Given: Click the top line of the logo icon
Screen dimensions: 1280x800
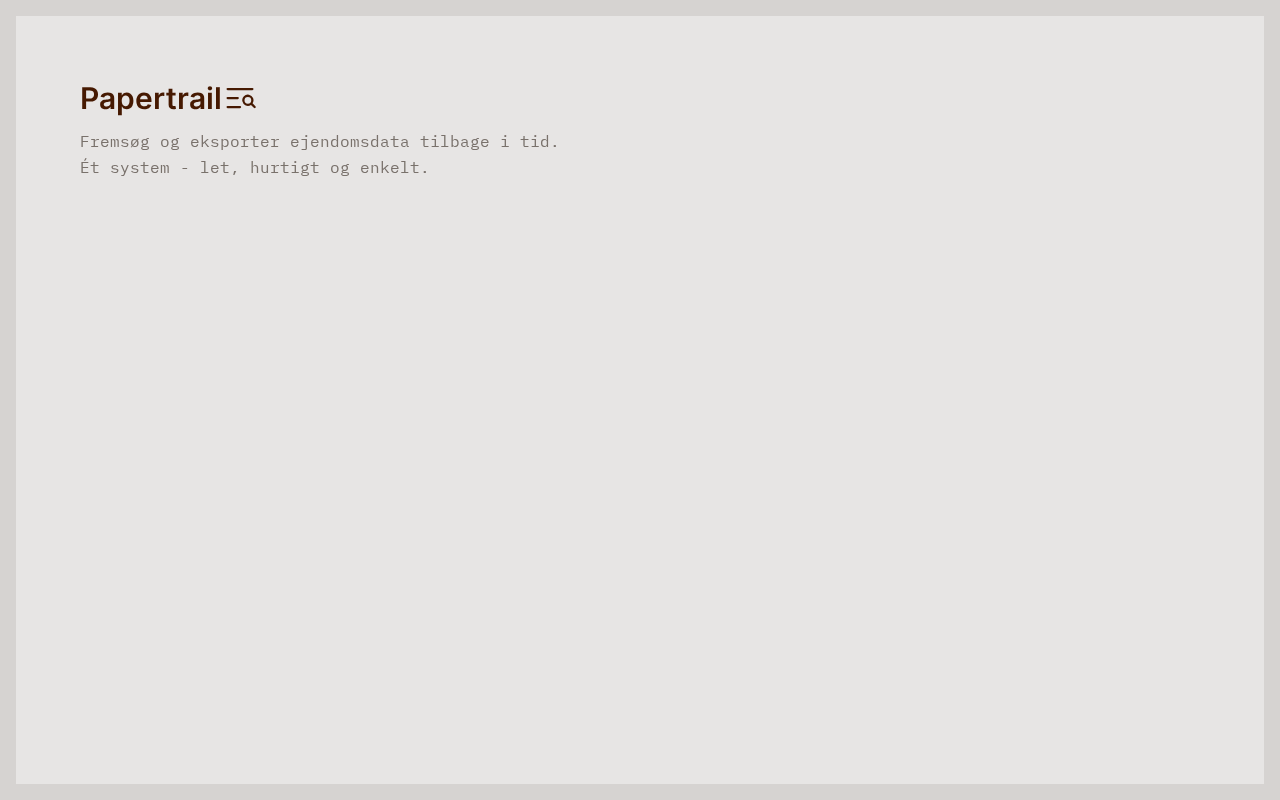Looking at the screenshot, I should coord(240,90).
